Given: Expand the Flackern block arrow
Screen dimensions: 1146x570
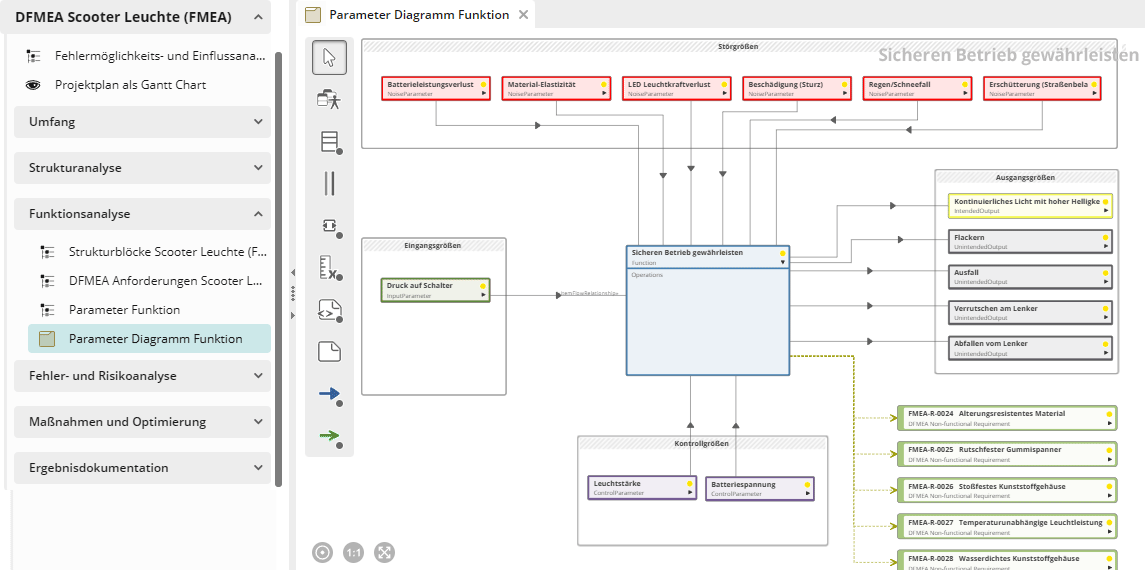Looking at the screenshot, I should (1106, 246).
